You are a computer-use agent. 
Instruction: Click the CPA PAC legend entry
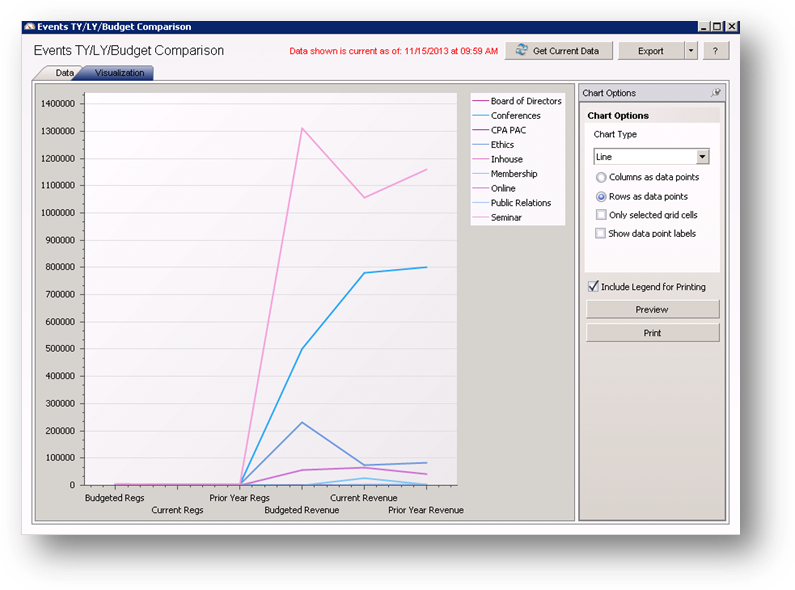click(x=499, y=130)
